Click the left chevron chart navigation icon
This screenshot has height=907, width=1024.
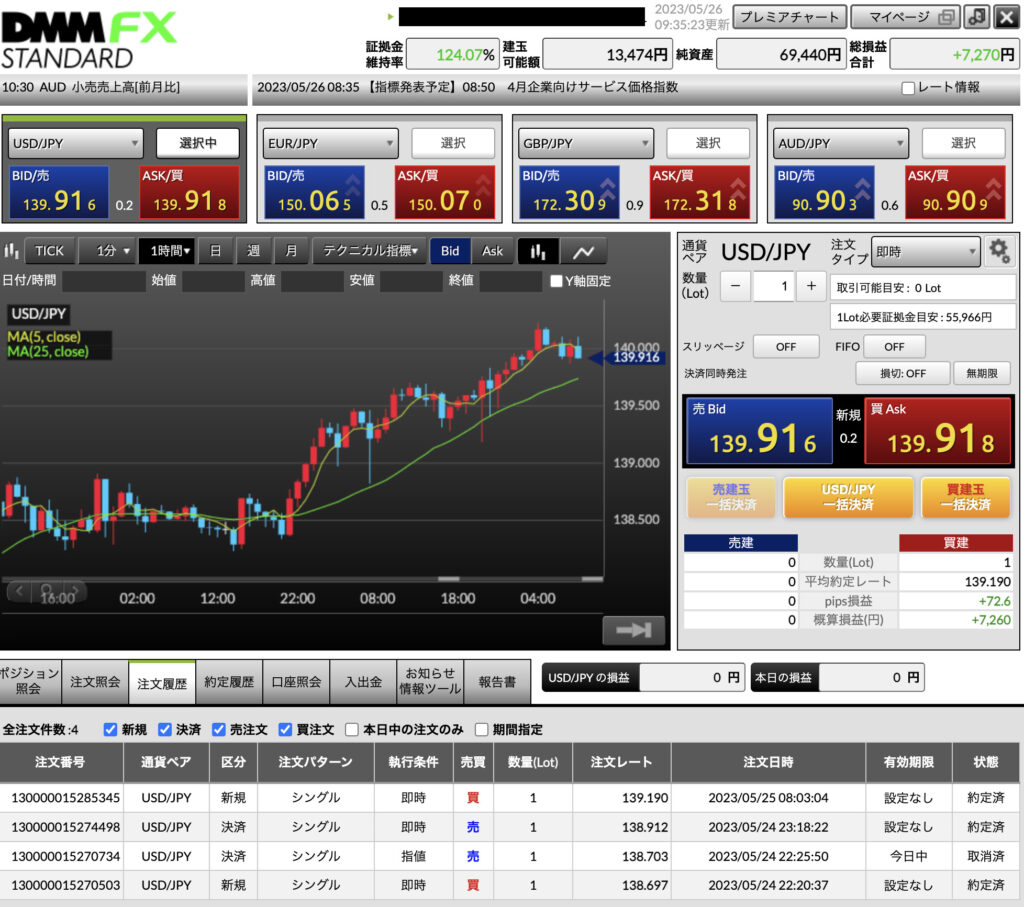(18, 592)
